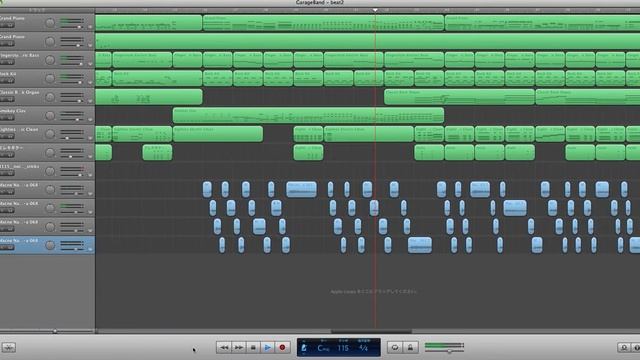Click the rewind transport button
Image resolution: width=640 pixels, height=360 pixels.
(224, 347)
